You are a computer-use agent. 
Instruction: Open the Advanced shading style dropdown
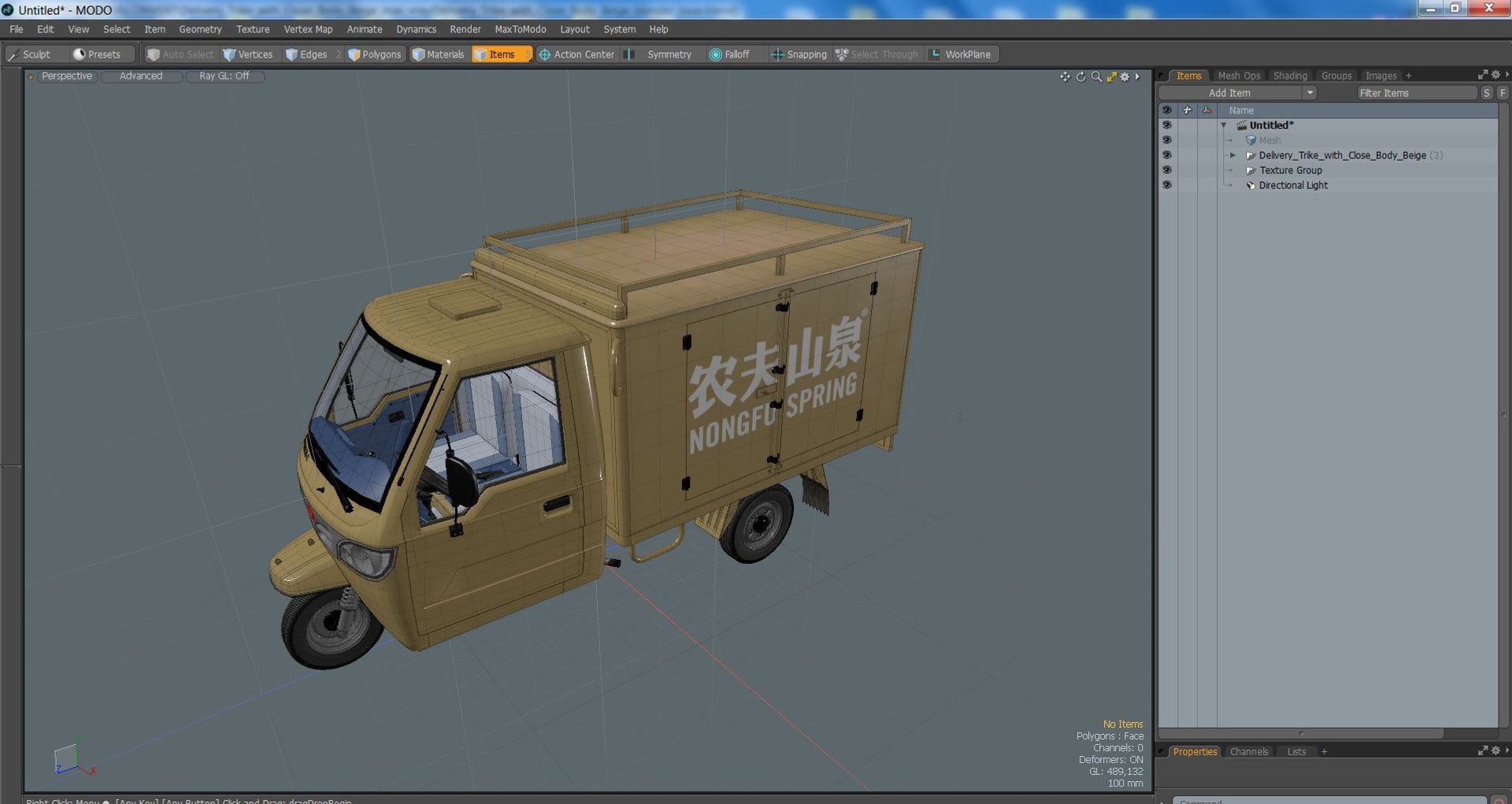141,76
